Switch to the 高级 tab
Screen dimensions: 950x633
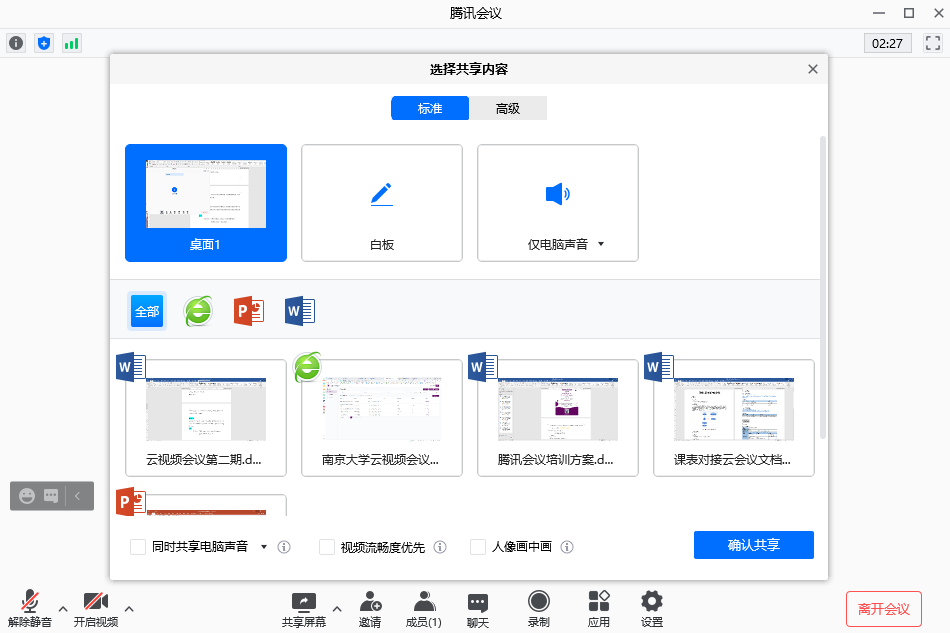point(508,108)
